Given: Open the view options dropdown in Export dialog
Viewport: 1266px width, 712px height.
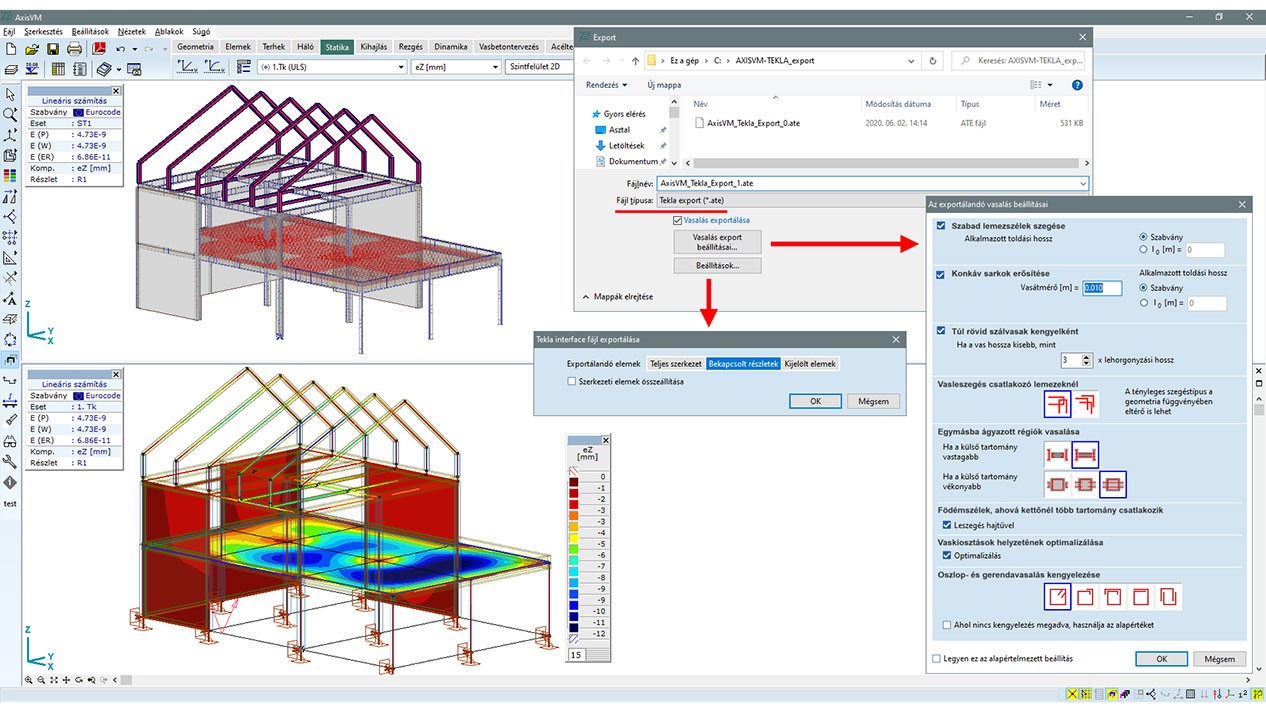Looking at the screenshot, I should 1049,85.
